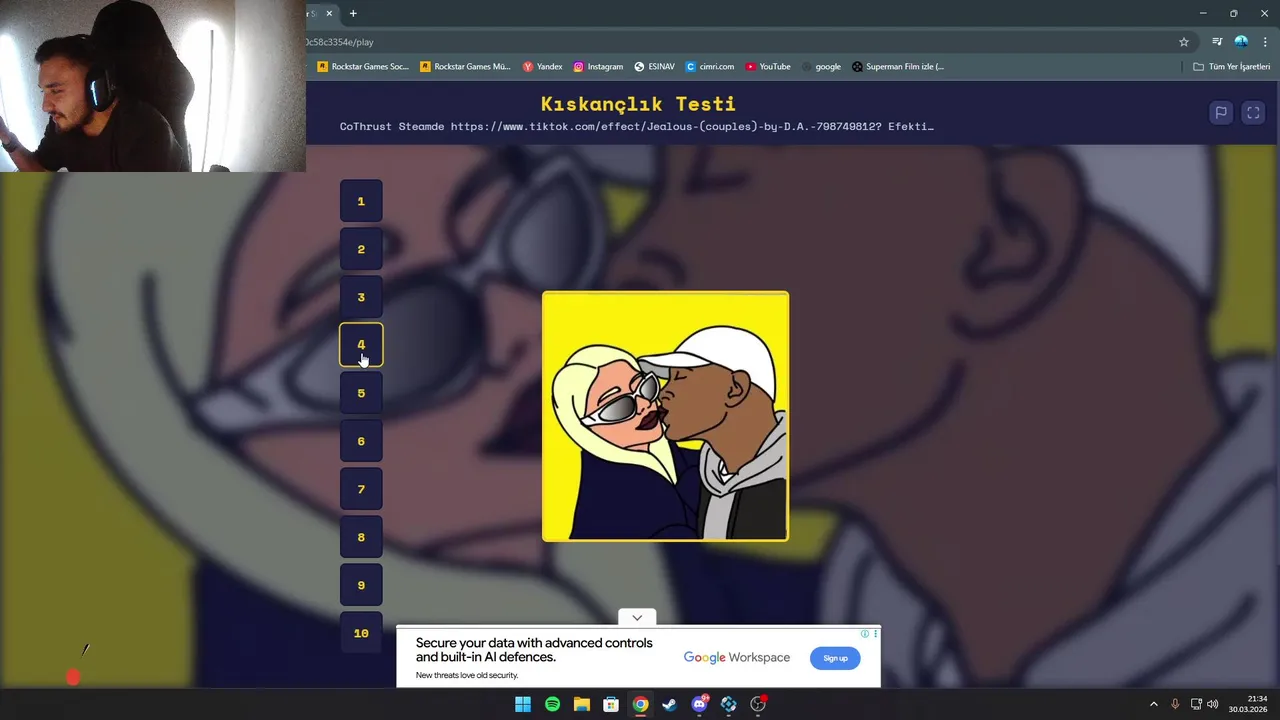Open the ESINAV bookmark
1280x720 pixels.
(654, 67)
